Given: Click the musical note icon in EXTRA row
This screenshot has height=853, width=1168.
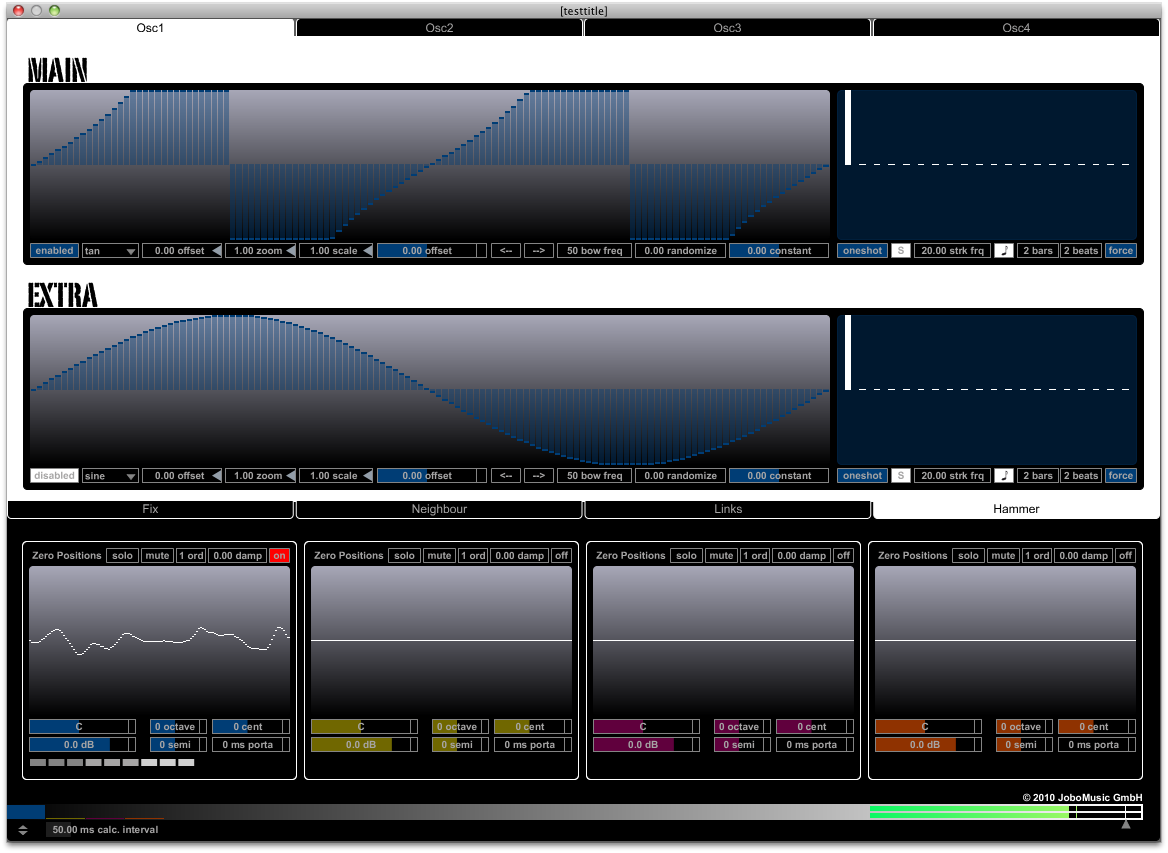Looking at the screenshot, I should [1004, 476].
